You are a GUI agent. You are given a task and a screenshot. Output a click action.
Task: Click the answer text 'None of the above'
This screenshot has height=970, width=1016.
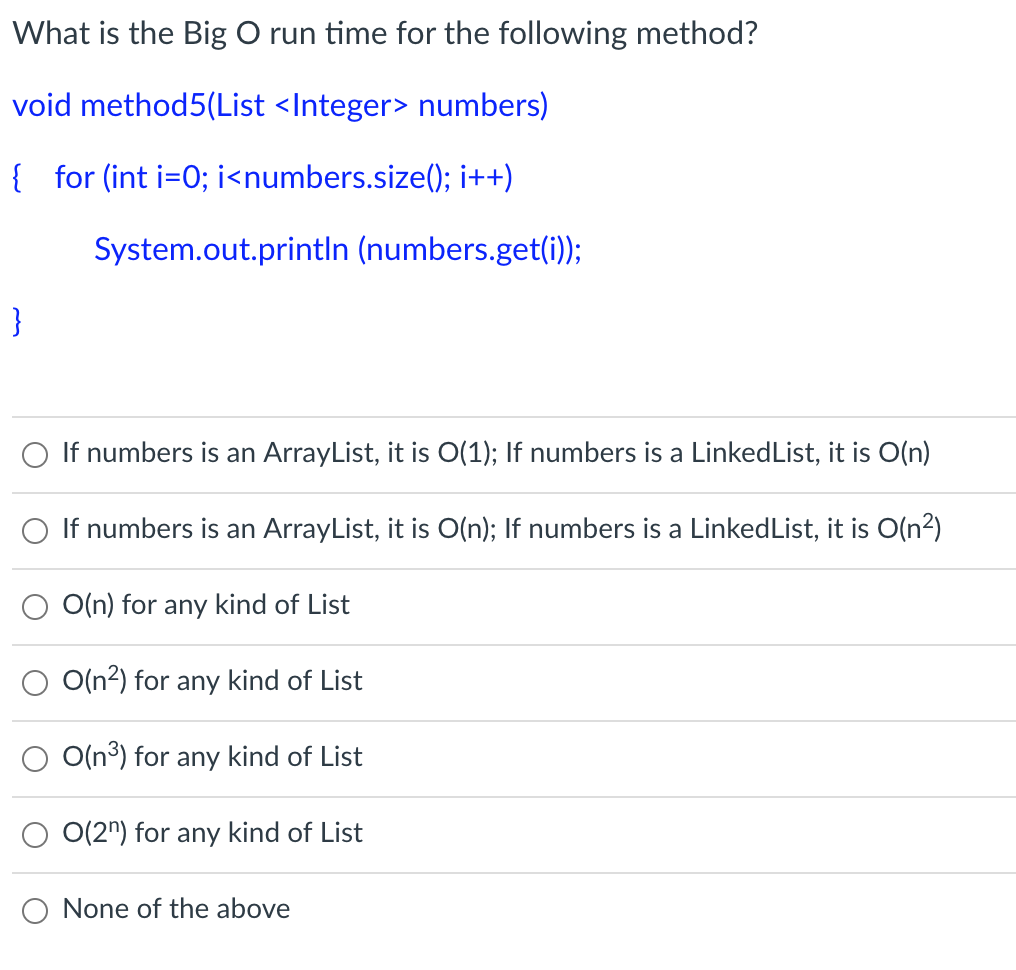(176, 908)
